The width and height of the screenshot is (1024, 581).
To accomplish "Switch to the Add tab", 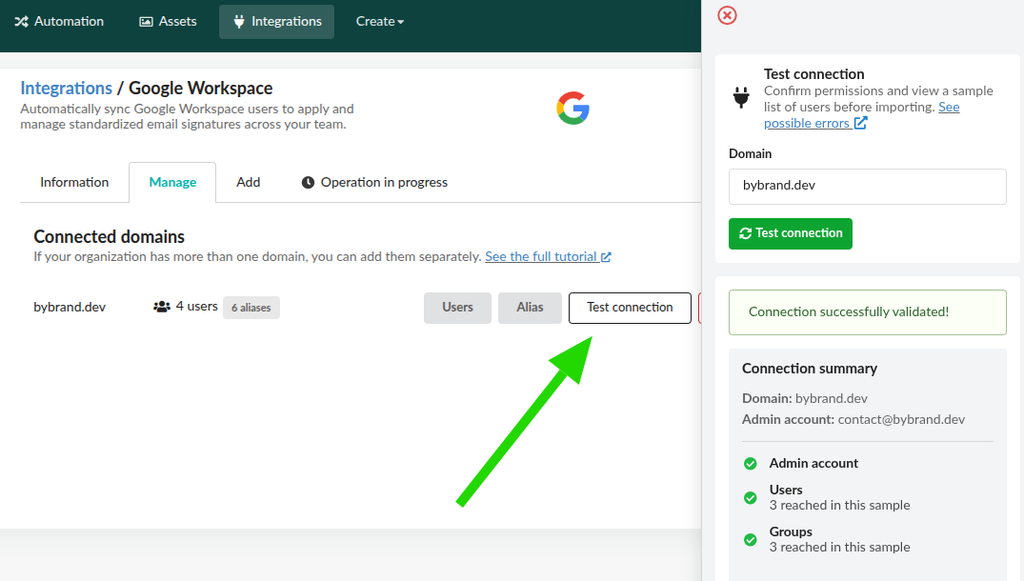I will [248, 183].
